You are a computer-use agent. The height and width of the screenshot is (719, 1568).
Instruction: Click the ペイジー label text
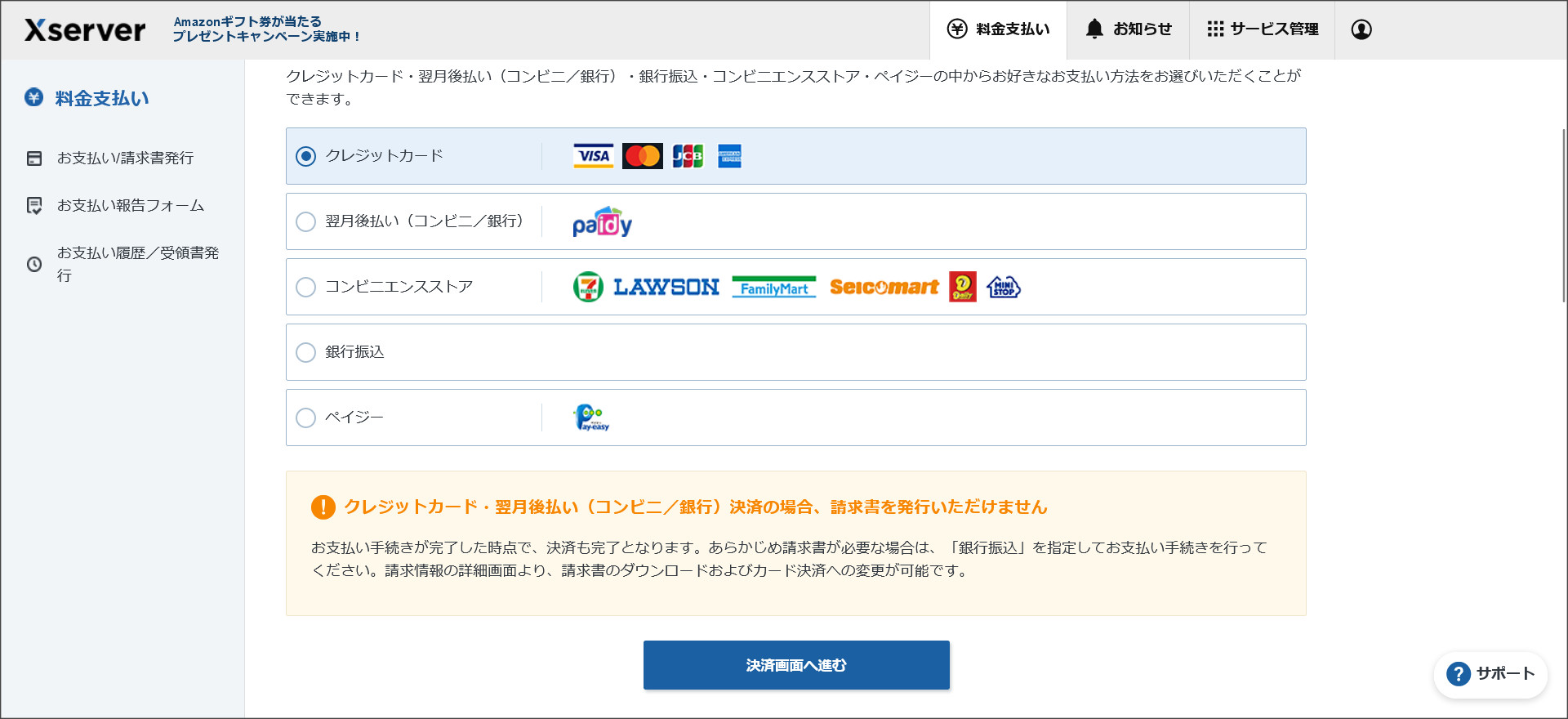[354, 418]
